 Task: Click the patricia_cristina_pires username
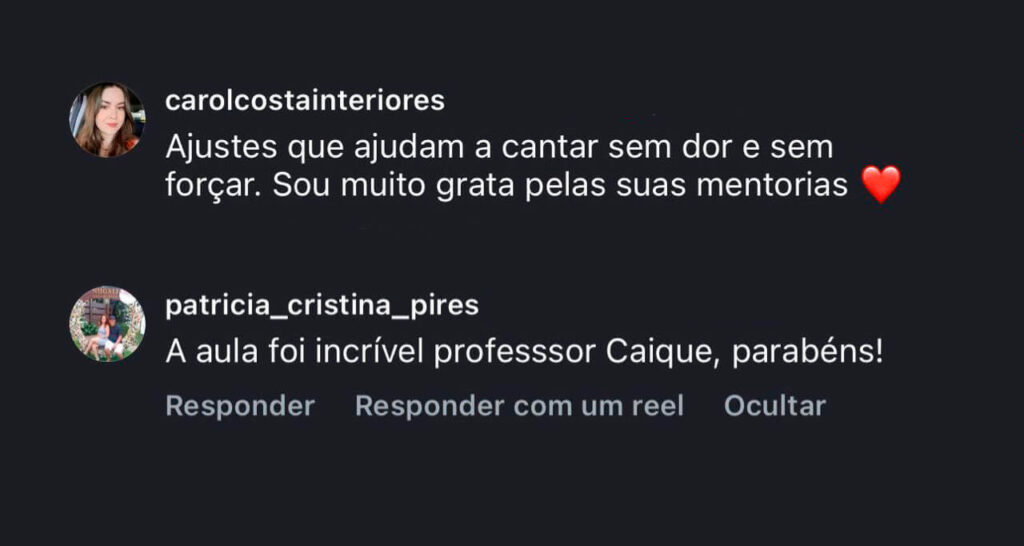(322, 305)
